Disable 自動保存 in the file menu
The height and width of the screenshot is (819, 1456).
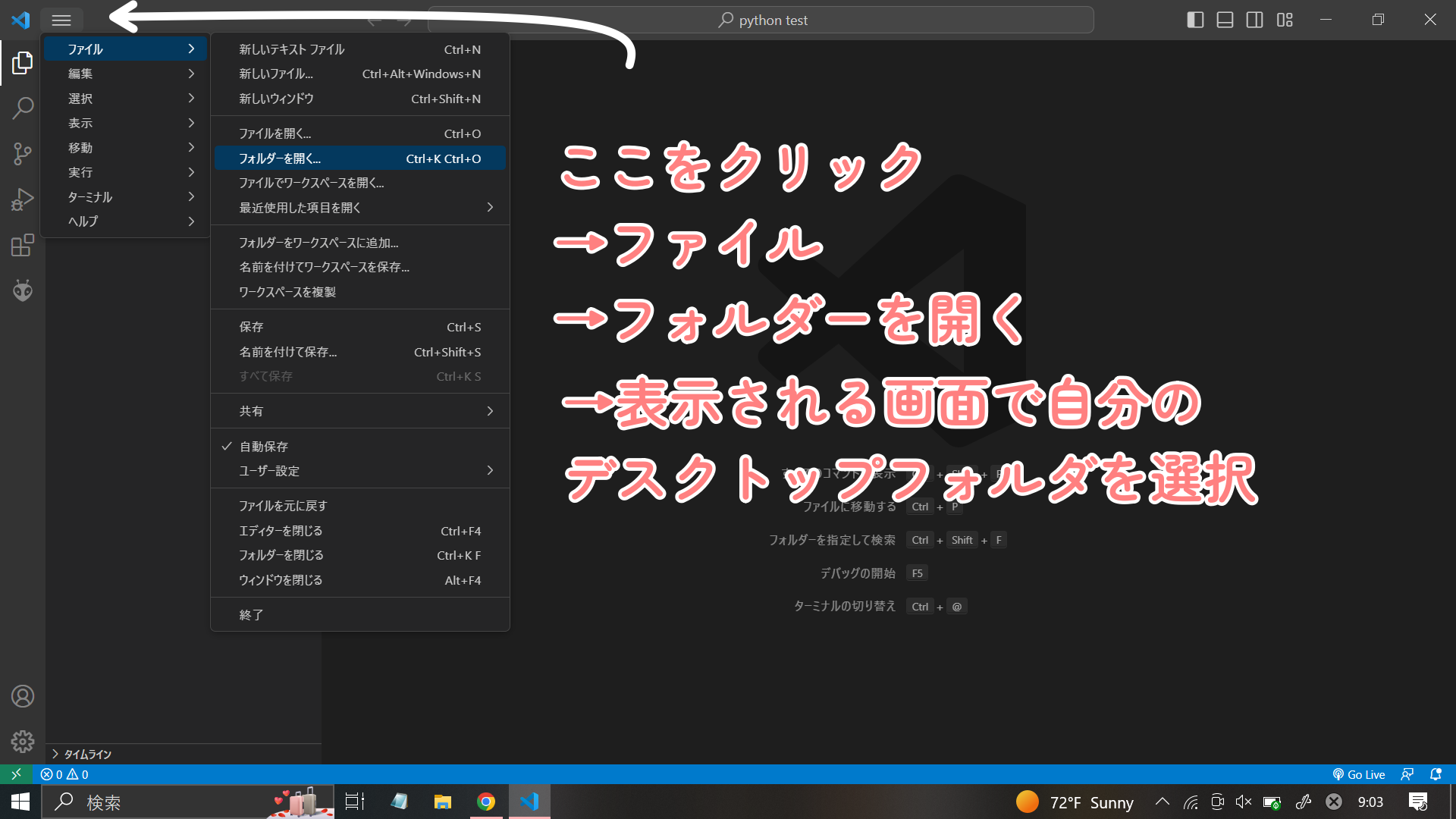(265, 446)
